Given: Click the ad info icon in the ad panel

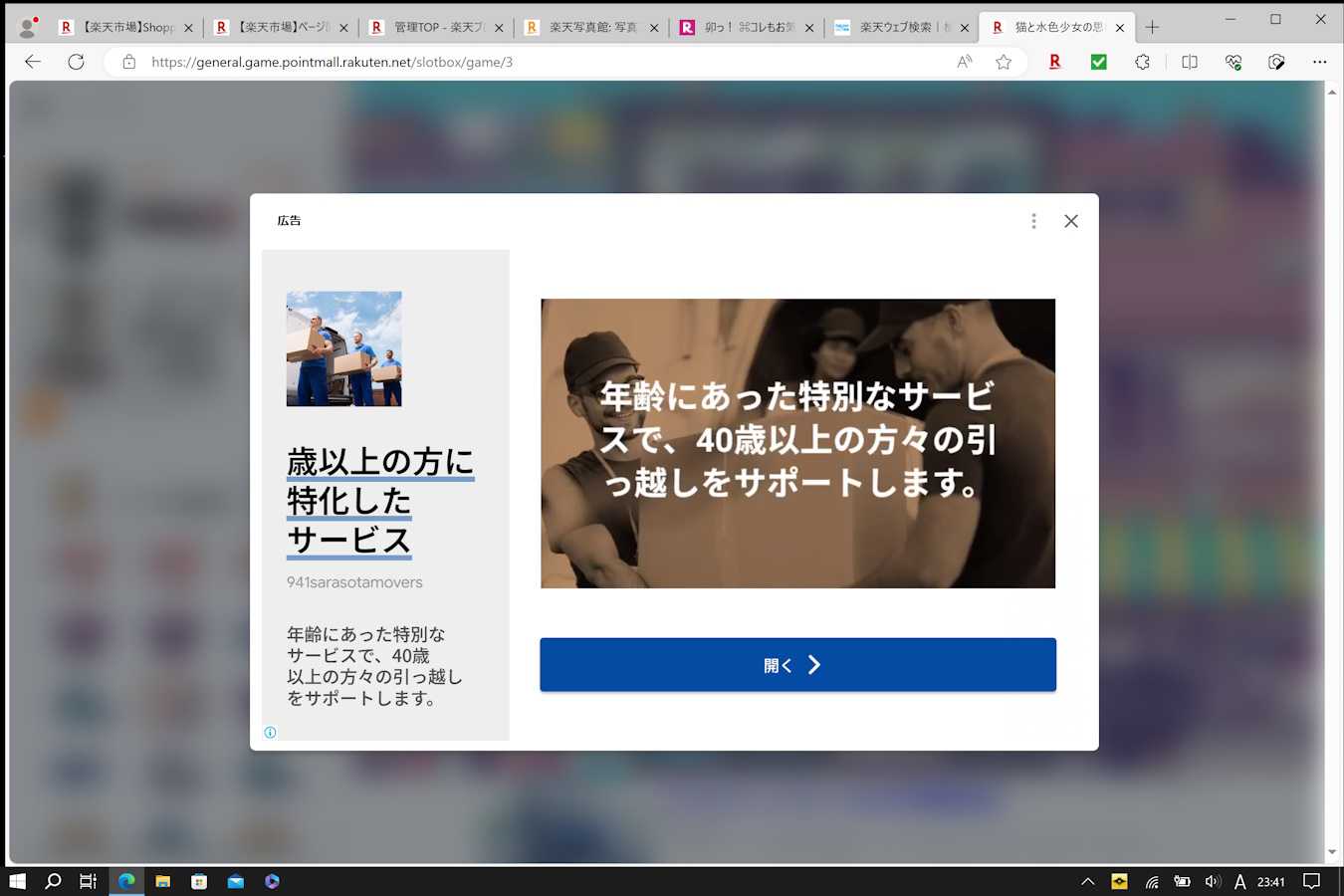Looking at the screenshot, I should point(270,733).
